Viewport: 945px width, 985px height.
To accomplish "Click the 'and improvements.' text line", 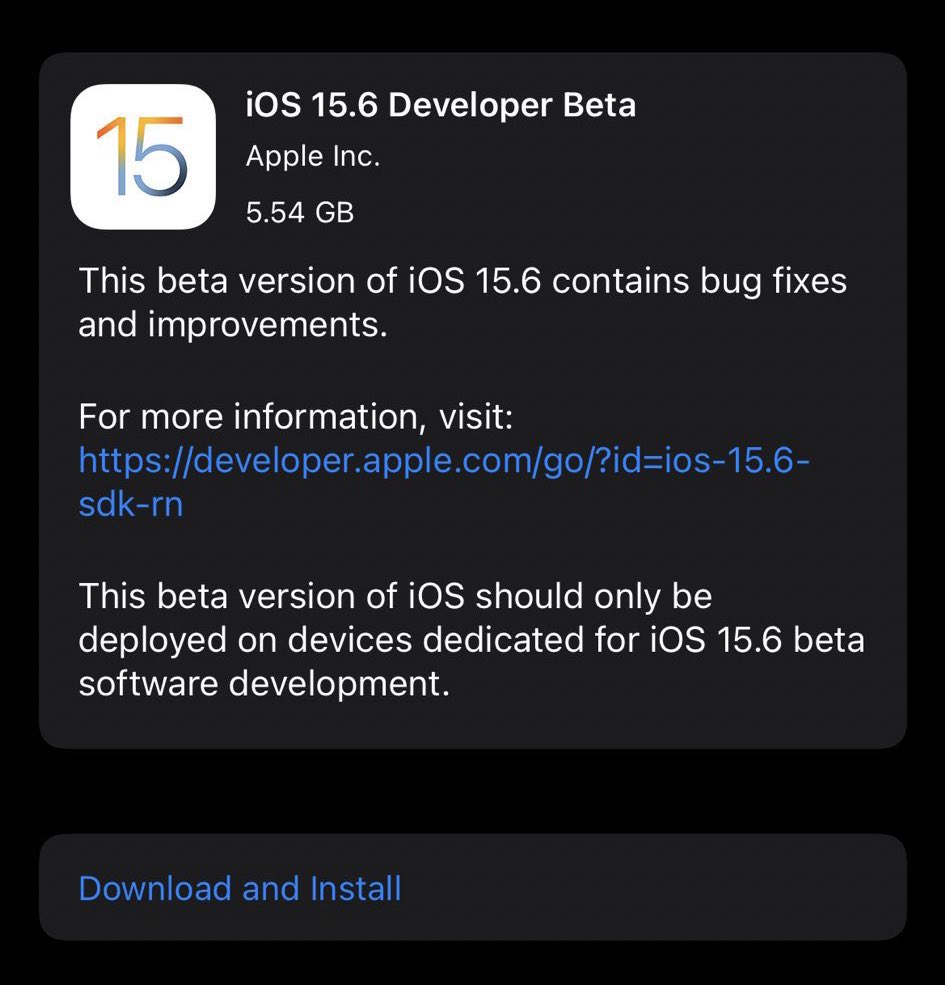I will [x=233, y=325].
